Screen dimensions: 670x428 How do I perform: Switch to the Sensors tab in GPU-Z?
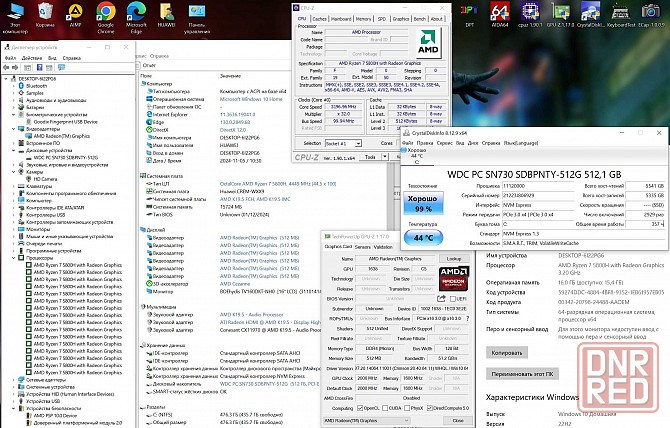click(x=363, y=247)
